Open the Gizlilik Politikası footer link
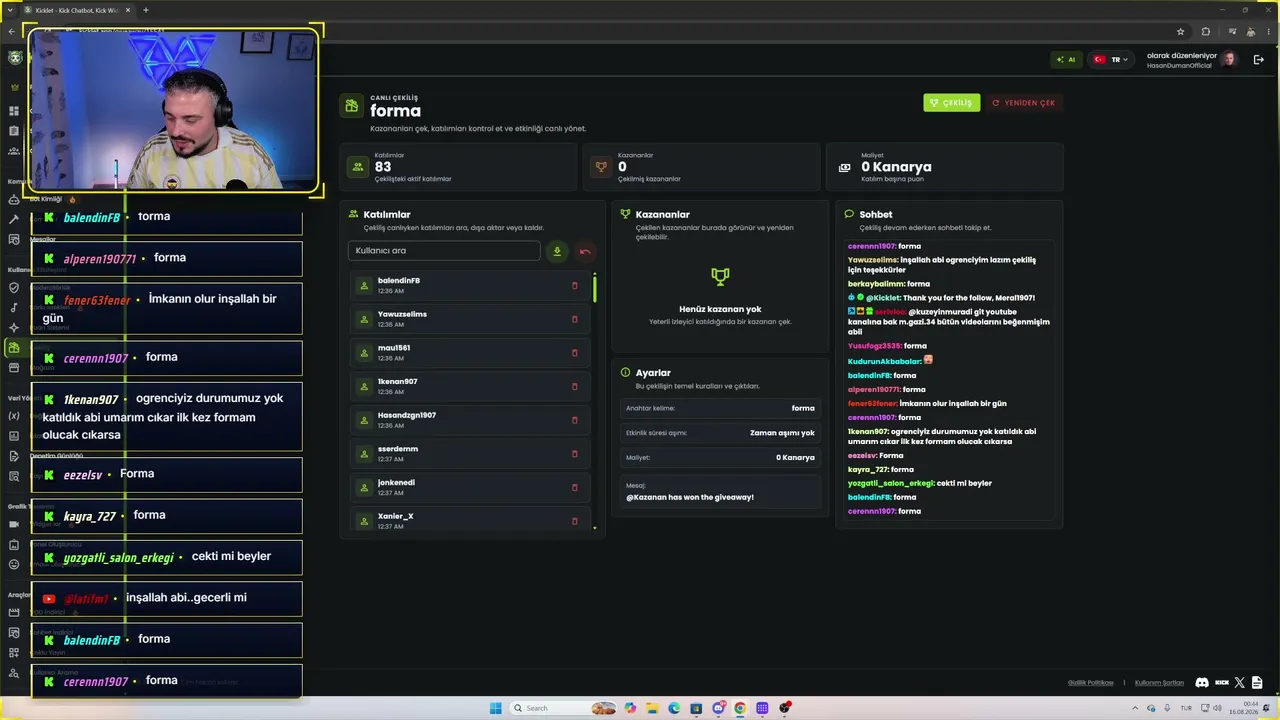The height and width of the screenshot is (720, 1280). click(x=1090, y=683)
